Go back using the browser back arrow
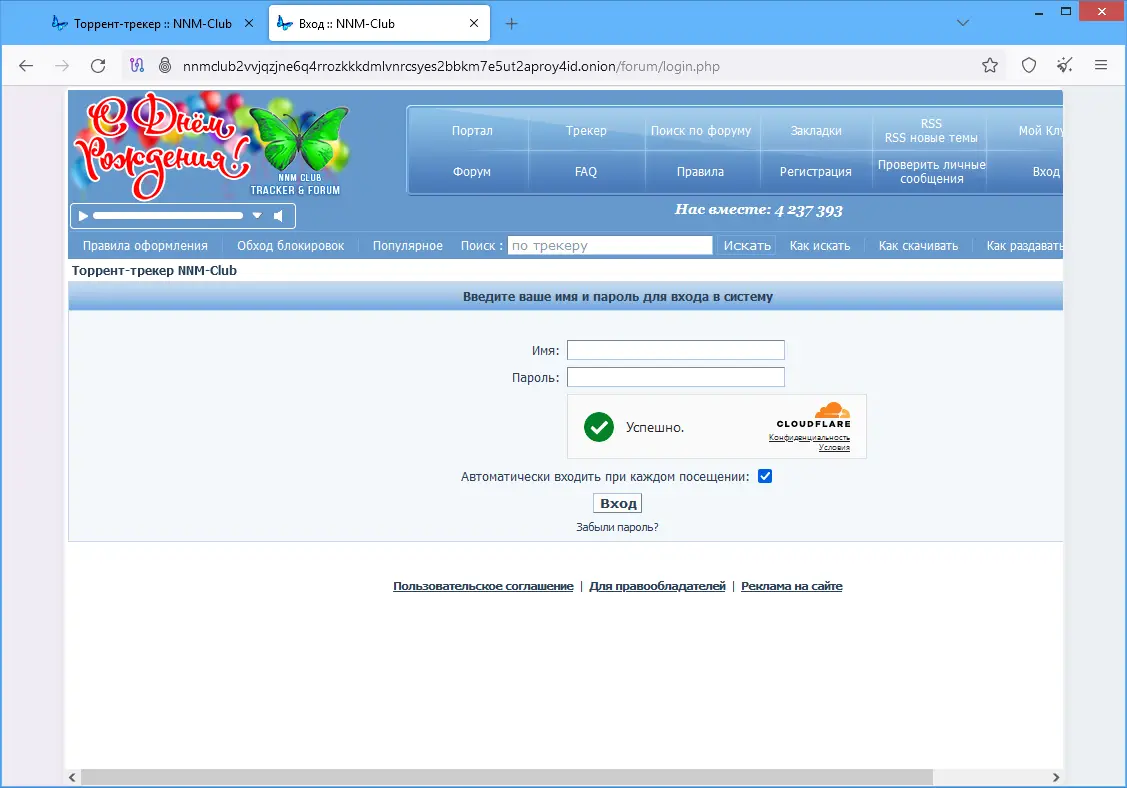Image resolution: width=1127 pixels, height=788 pixels. pyautogui.click(x=26, y=66)
